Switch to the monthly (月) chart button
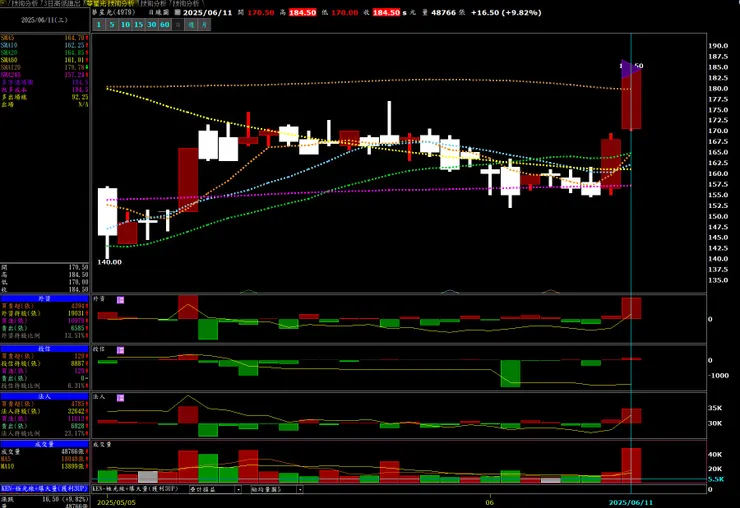The width and height of the screenshot is (740, 508). (204, 25)
